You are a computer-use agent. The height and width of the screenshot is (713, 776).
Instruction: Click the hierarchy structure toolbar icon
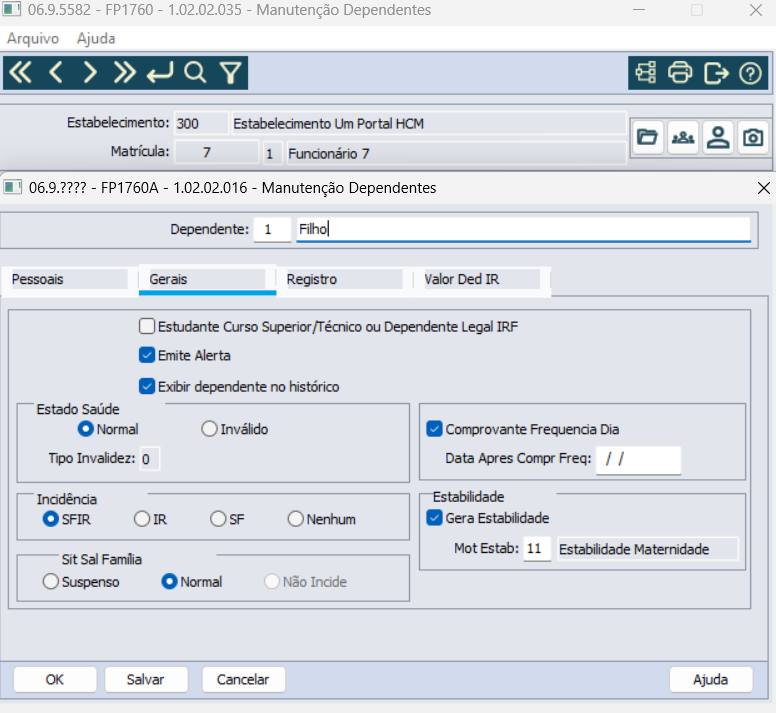[646, 73]
